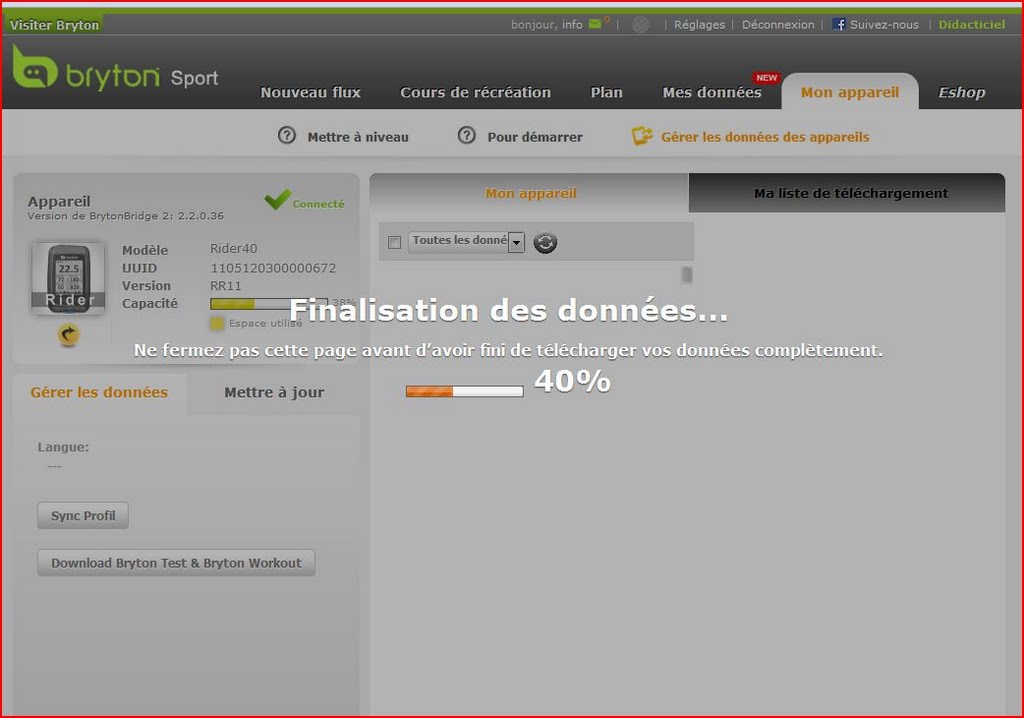1024x718 pixels.
Task: Open the Eshop menu item
Action: coord(961,92)
